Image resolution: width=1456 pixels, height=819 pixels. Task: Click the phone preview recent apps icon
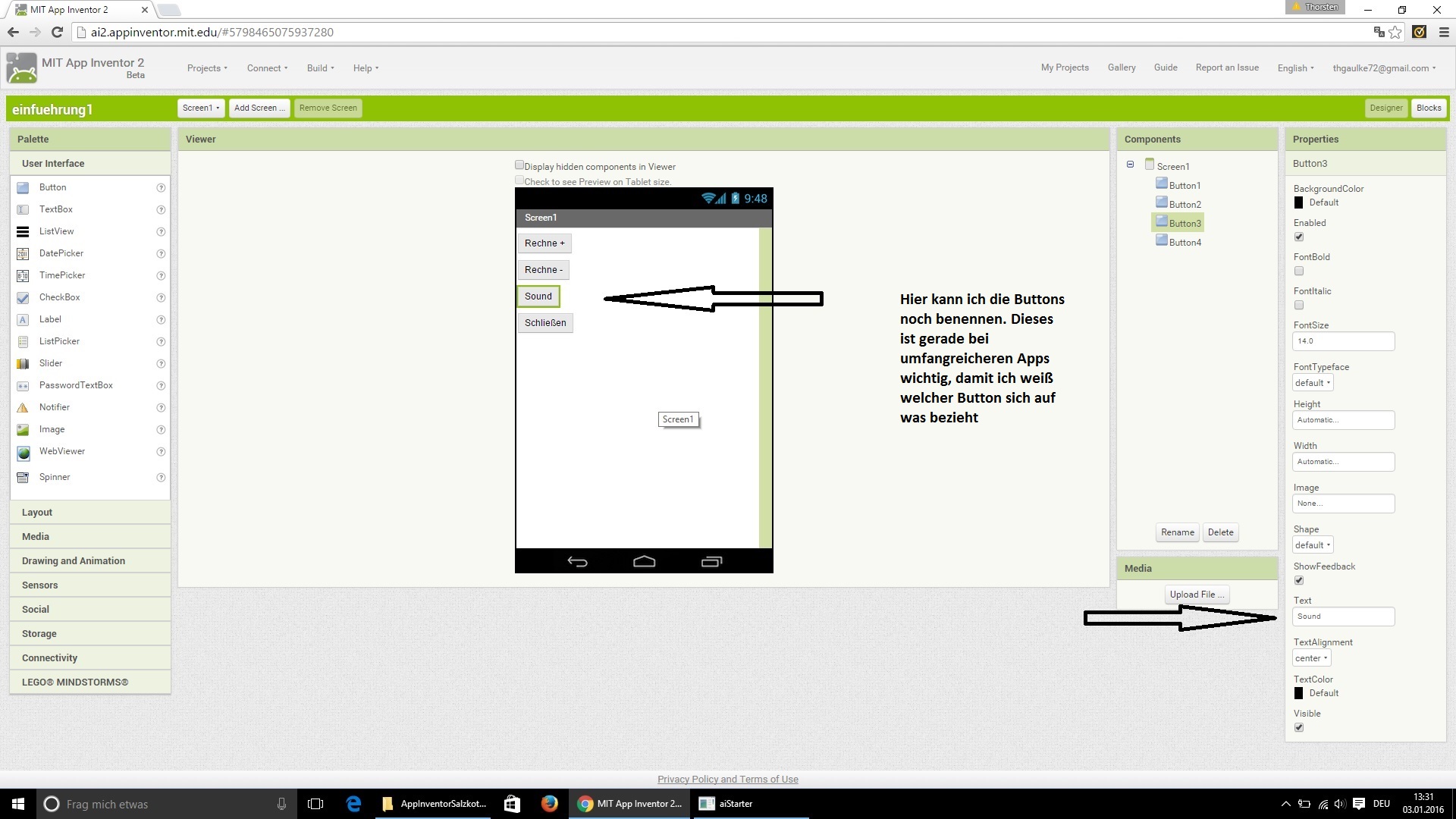click(711, 561)
